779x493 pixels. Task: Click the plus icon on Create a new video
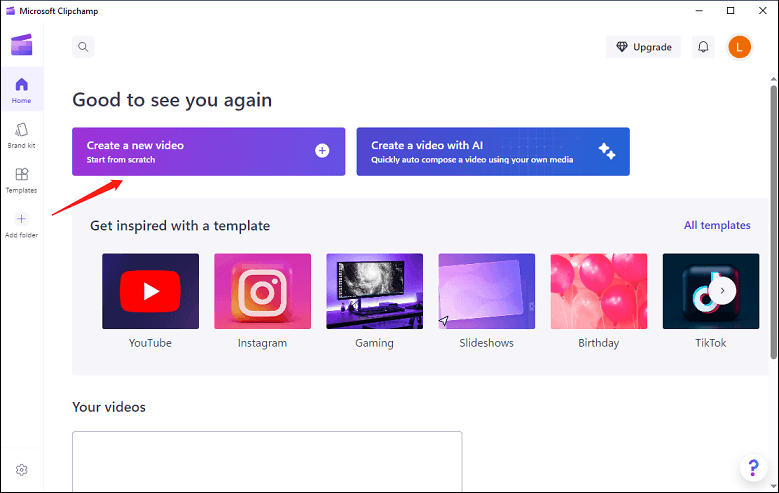322,151
